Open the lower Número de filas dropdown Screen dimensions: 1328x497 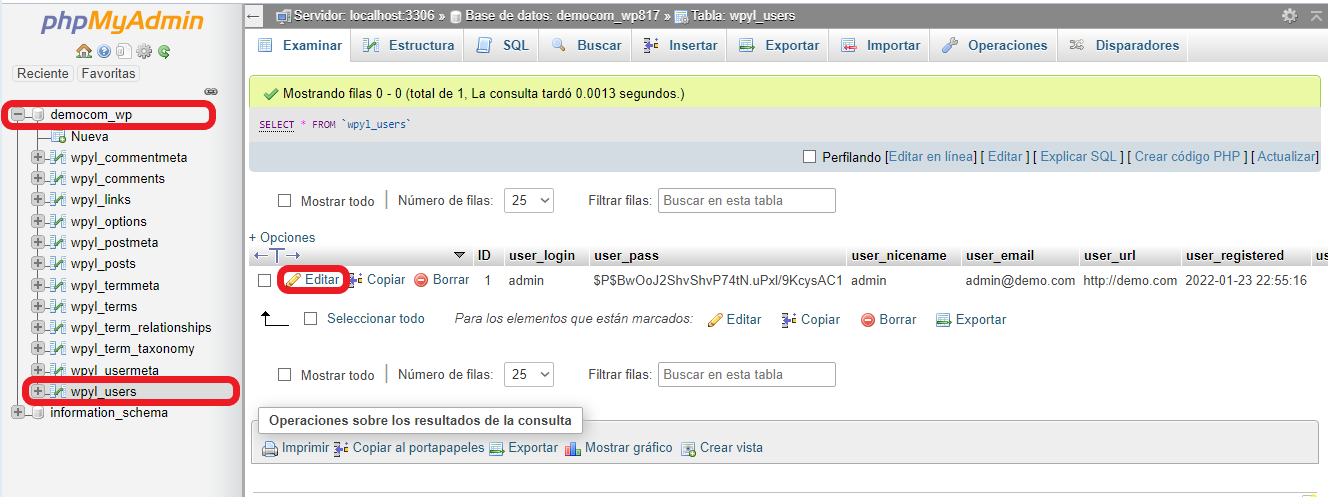point(529,375)
